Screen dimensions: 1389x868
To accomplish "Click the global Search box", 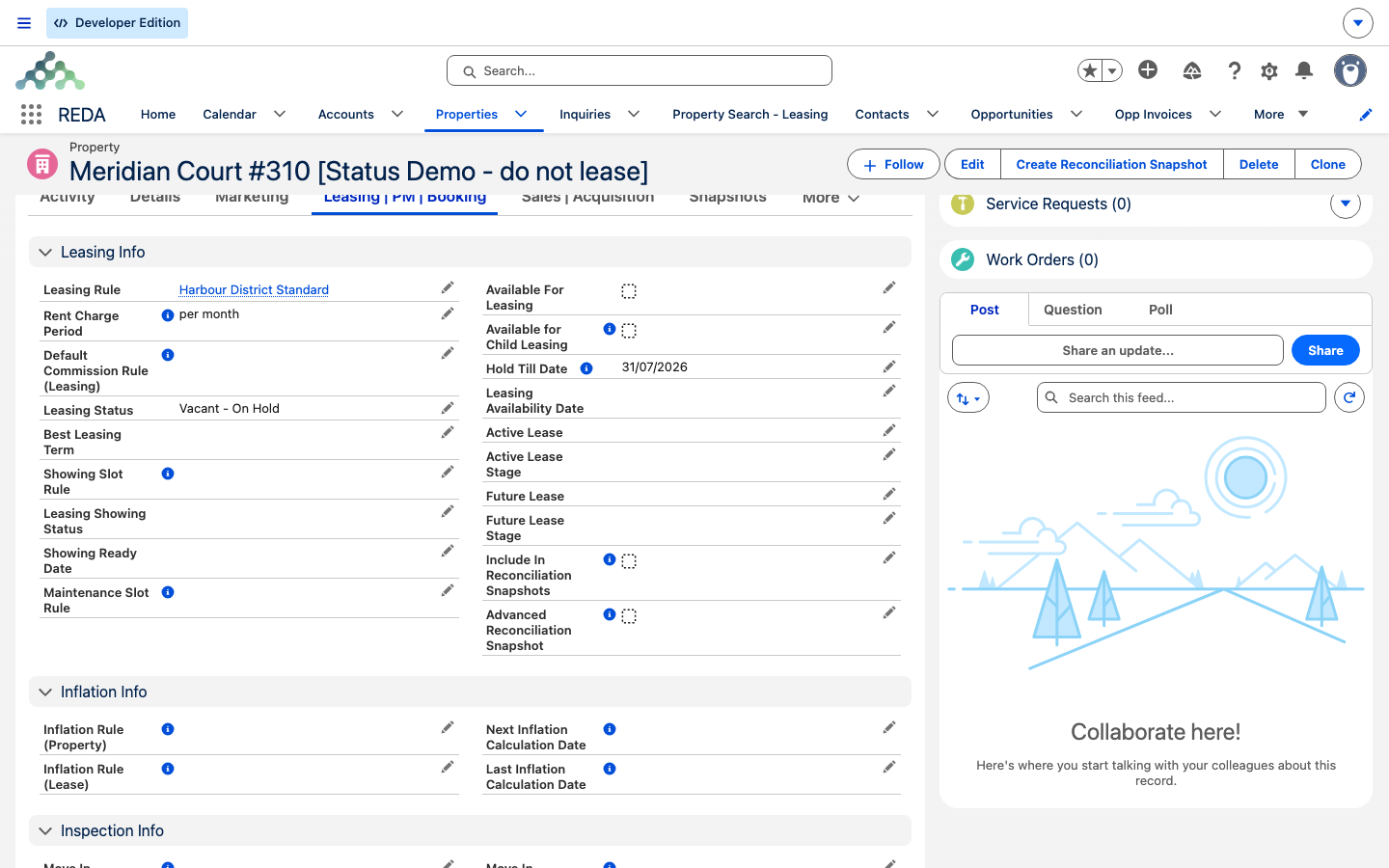I will pyautogui.click(x=640, y=70).
